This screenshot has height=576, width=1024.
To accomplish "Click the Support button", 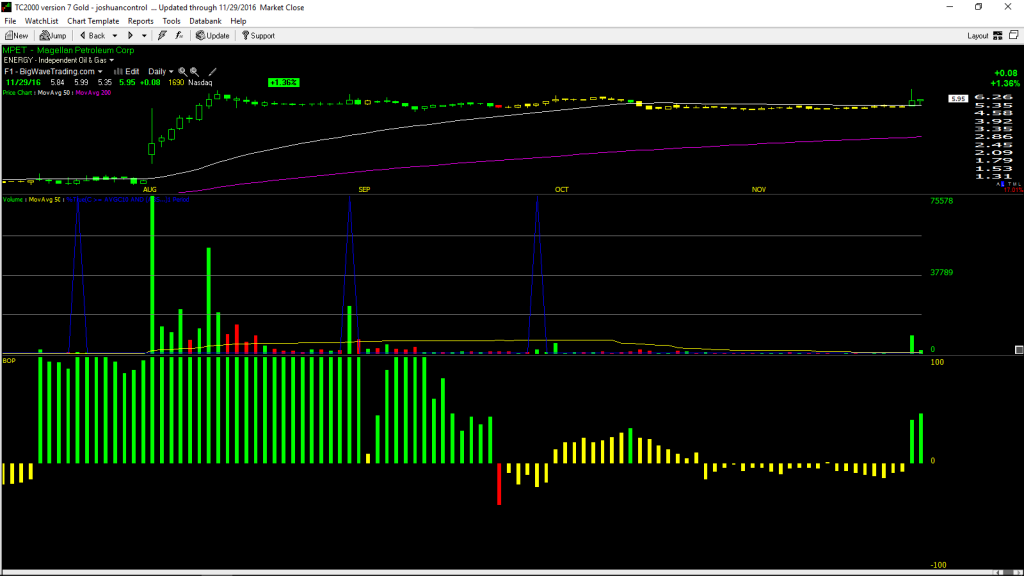I will coord(258,35).
